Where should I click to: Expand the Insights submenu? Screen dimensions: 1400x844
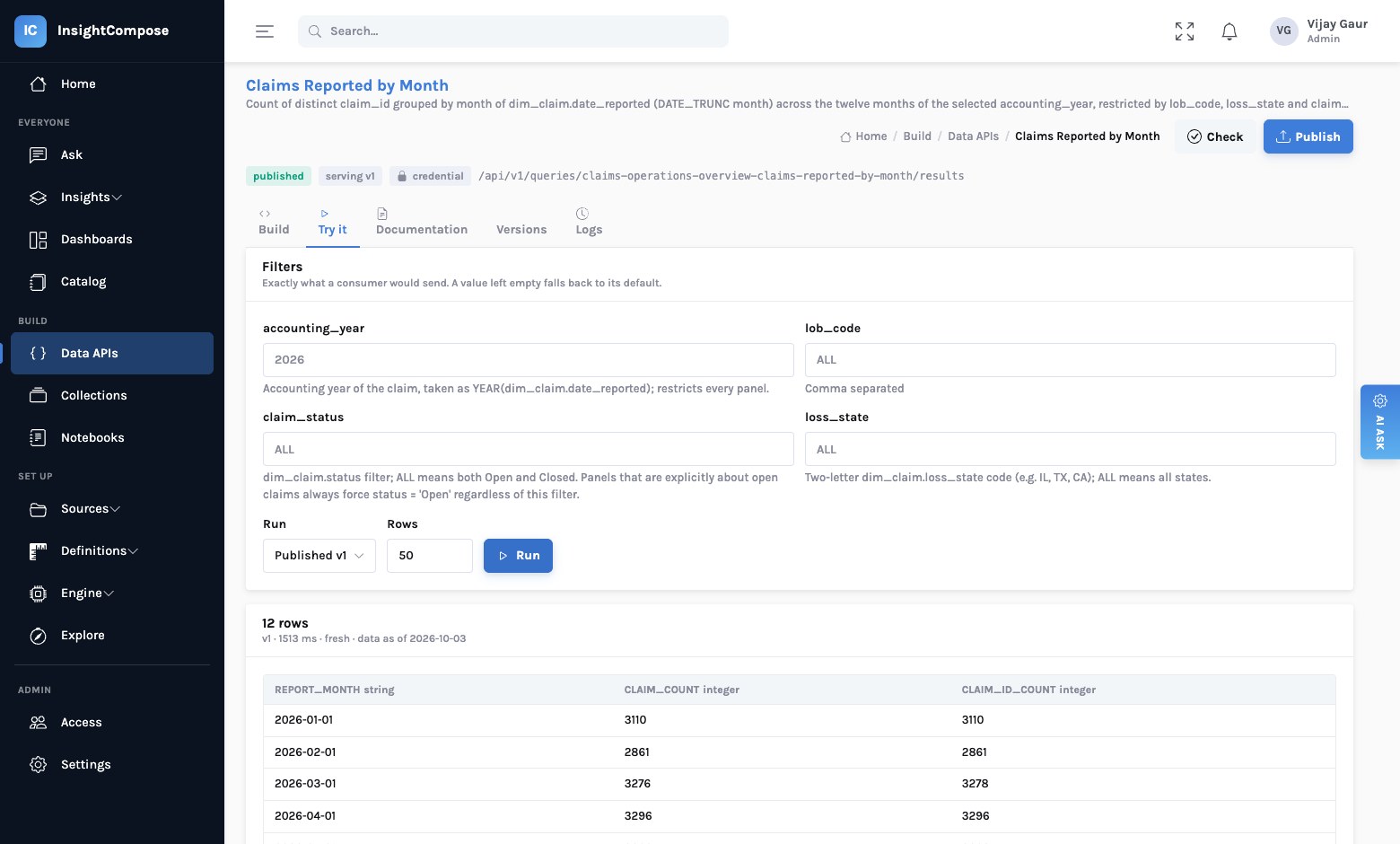(x=112, y=197)
